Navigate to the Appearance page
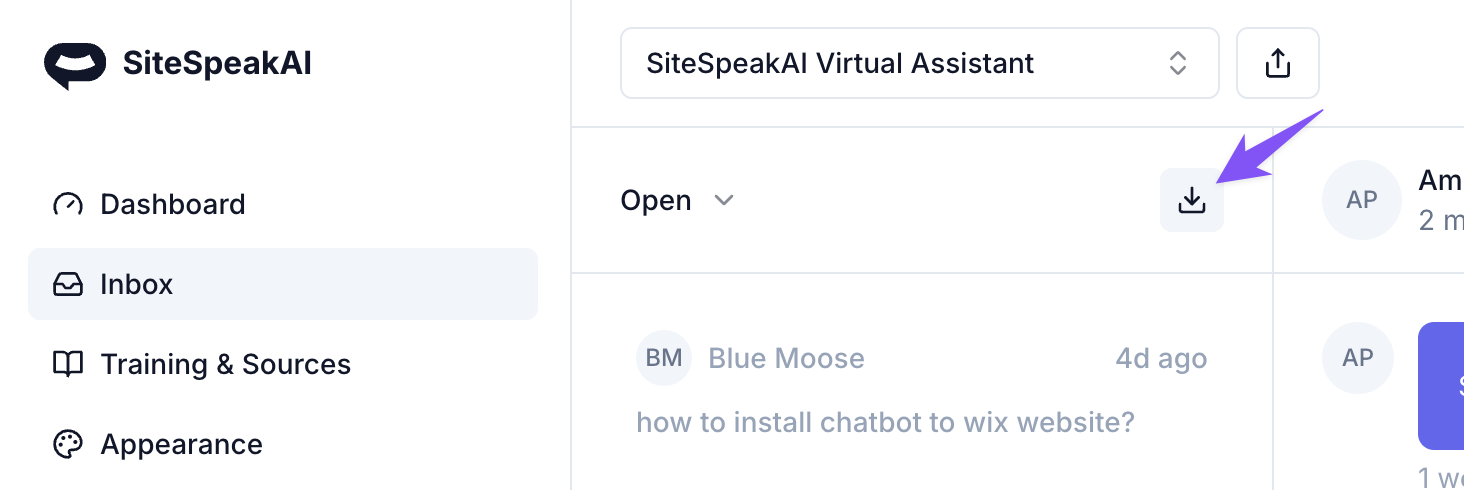Image resolution: width=1464 pixels, height=490 pixels. (x=181, y=445)
